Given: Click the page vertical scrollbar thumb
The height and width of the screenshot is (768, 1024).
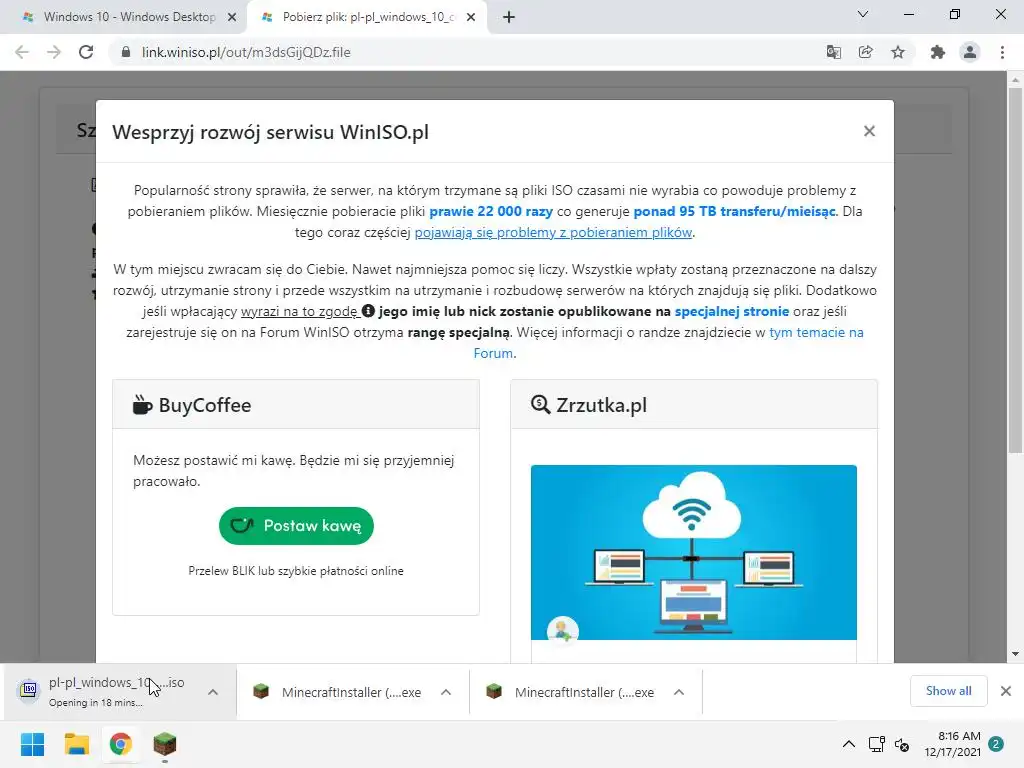Looking at the screenshot, I should (x=1015, y=271).
